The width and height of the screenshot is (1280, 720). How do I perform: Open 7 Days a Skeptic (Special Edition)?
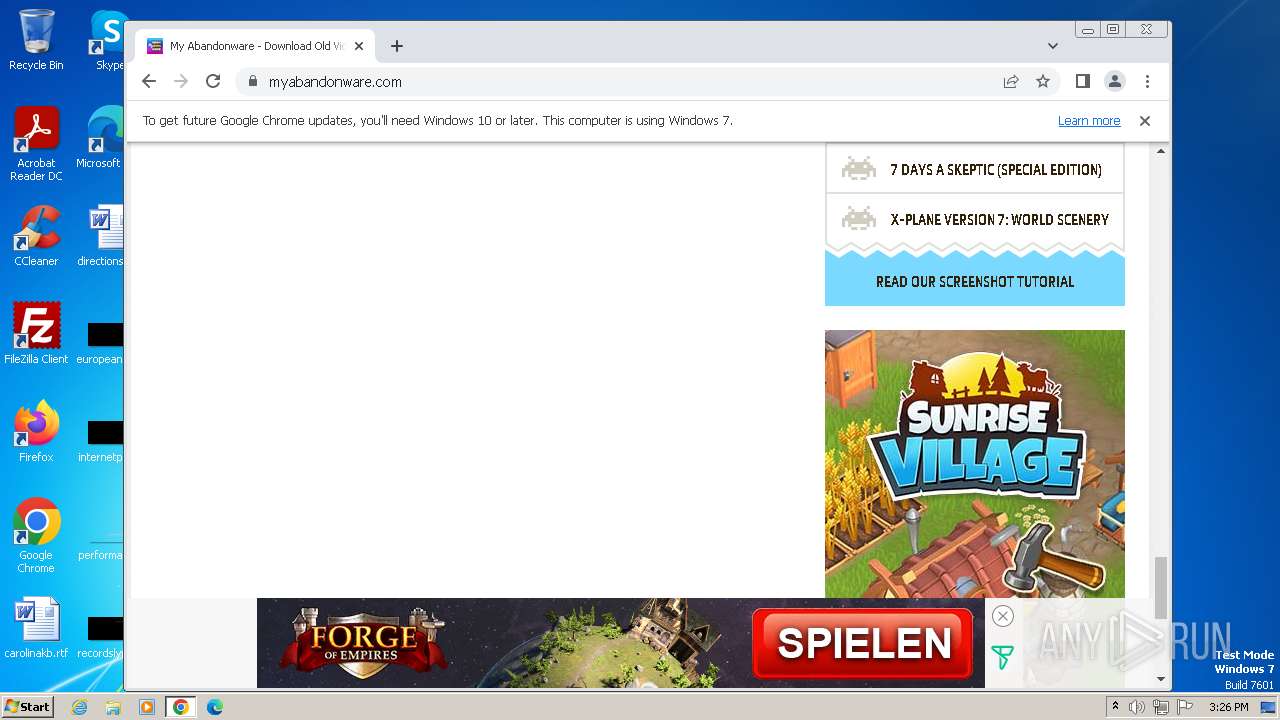996,170
